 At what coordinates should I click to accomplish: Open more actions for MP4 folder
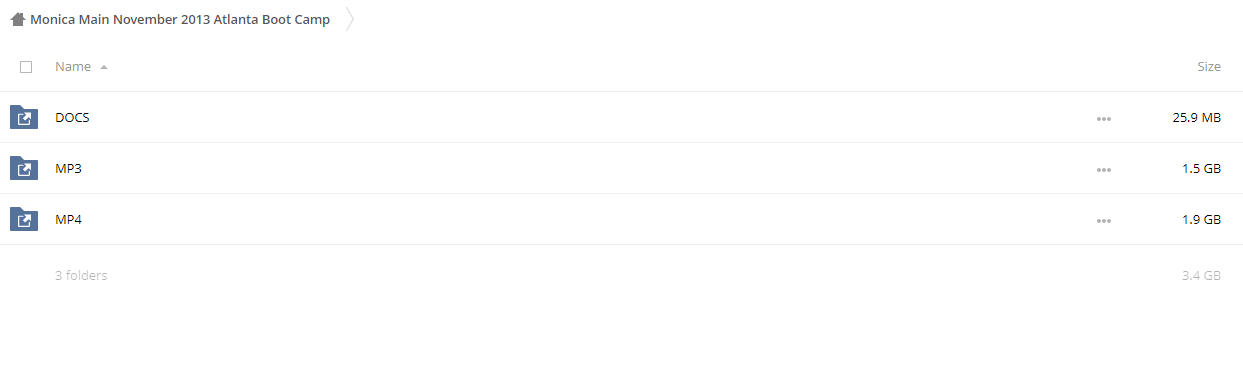click(1104, 220)
